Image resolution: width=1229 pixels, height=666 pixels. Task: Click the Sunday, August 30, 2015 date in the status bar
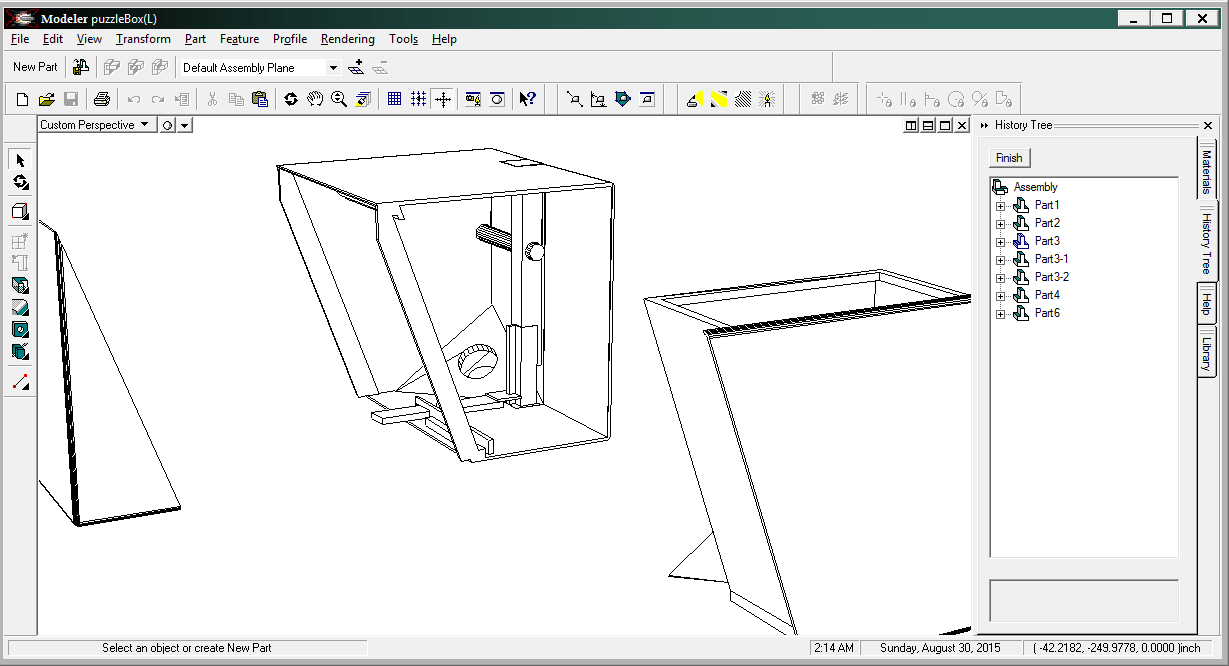940,648
